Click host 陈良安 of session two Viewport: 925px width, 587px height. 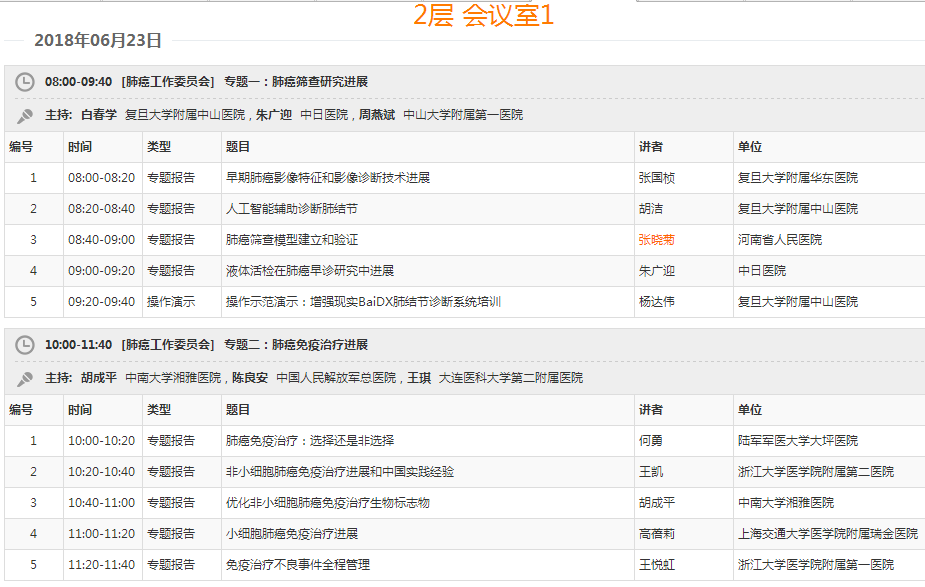[252, 379]
